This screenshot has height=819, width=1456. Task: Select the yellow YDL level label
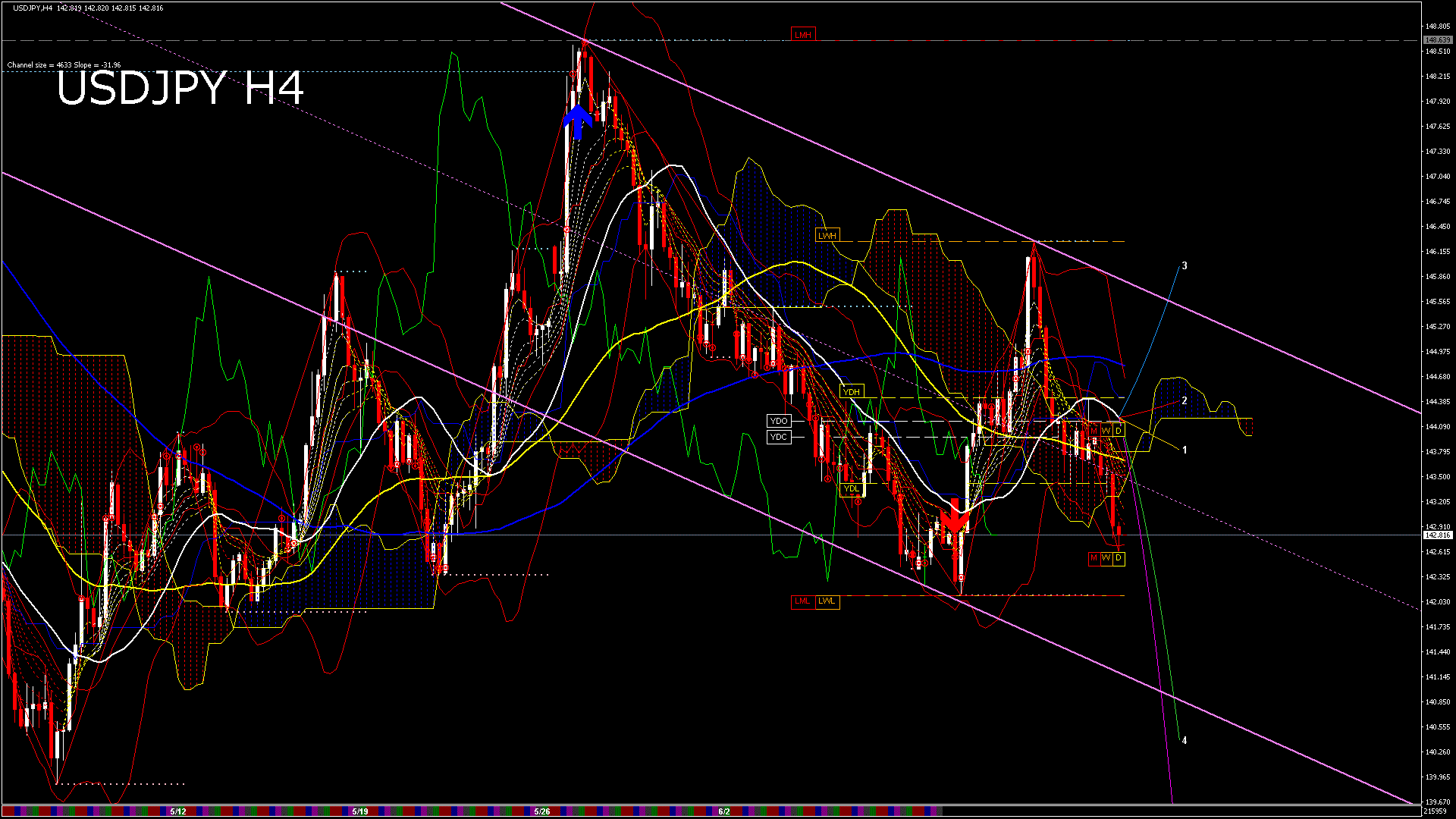click(x=852, y=488)
